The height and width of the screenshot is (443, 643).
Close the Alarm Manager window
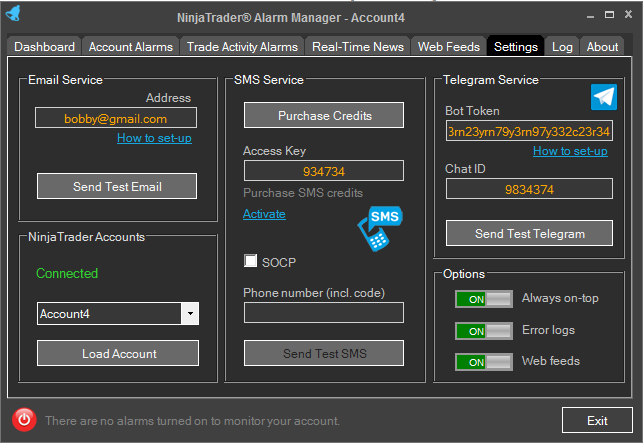pyautogui.click(x=628, y=14)
